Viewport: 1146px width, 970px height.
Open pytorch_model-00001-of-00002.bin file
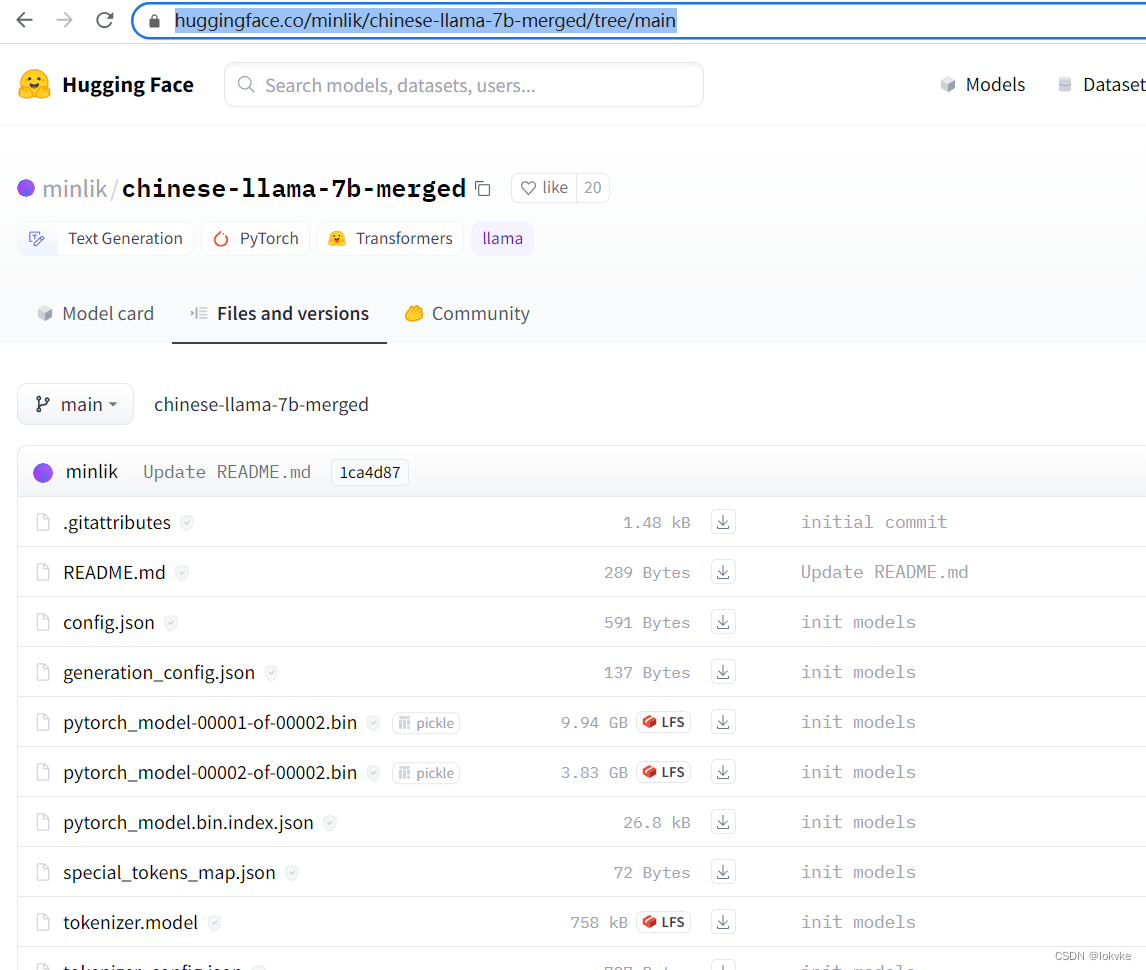click(210, 722)
